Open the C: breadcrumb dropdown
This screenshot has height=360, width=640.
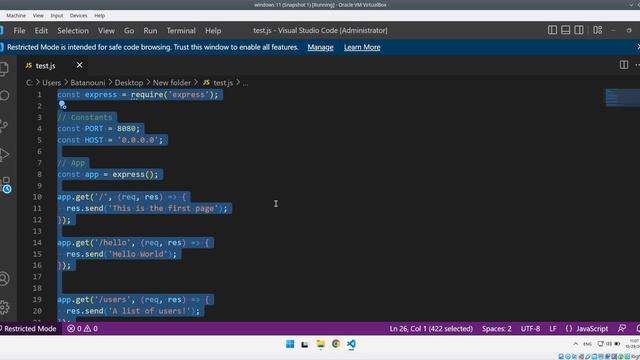[29, 82]
